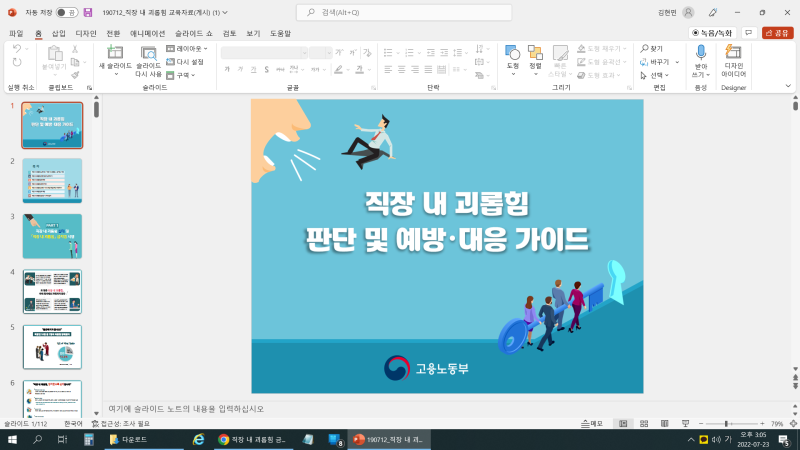Pick the font color swatch

click(360, 69)
